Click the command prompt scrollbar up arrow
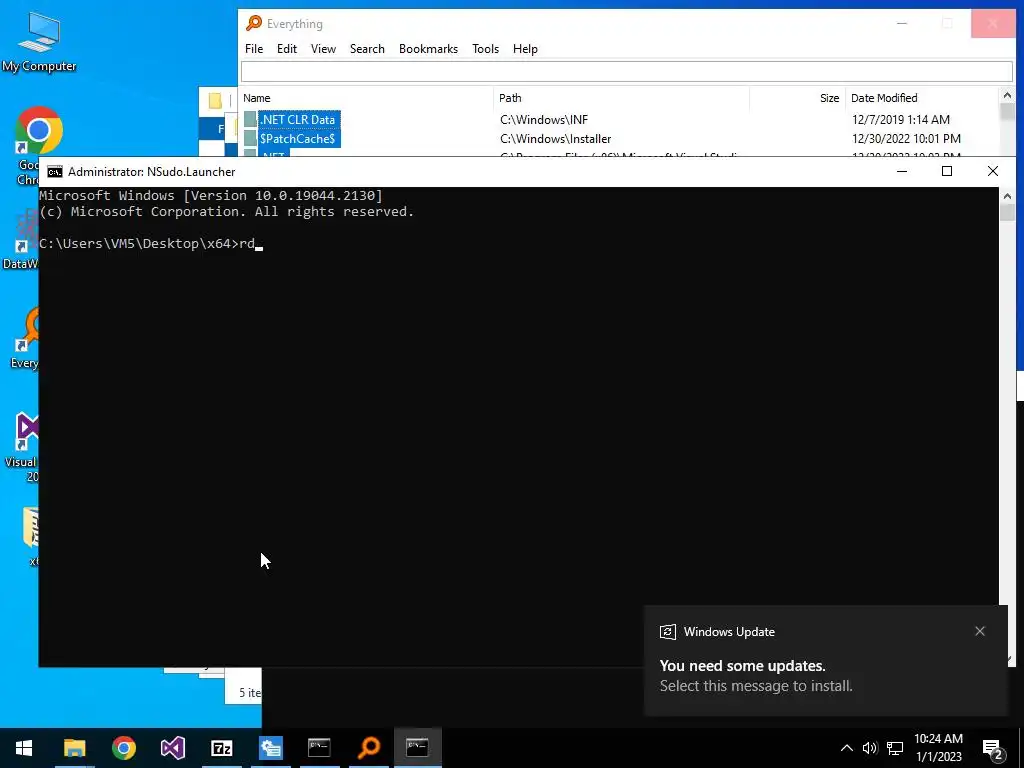1024x768 pixels. coord(1006,196)
